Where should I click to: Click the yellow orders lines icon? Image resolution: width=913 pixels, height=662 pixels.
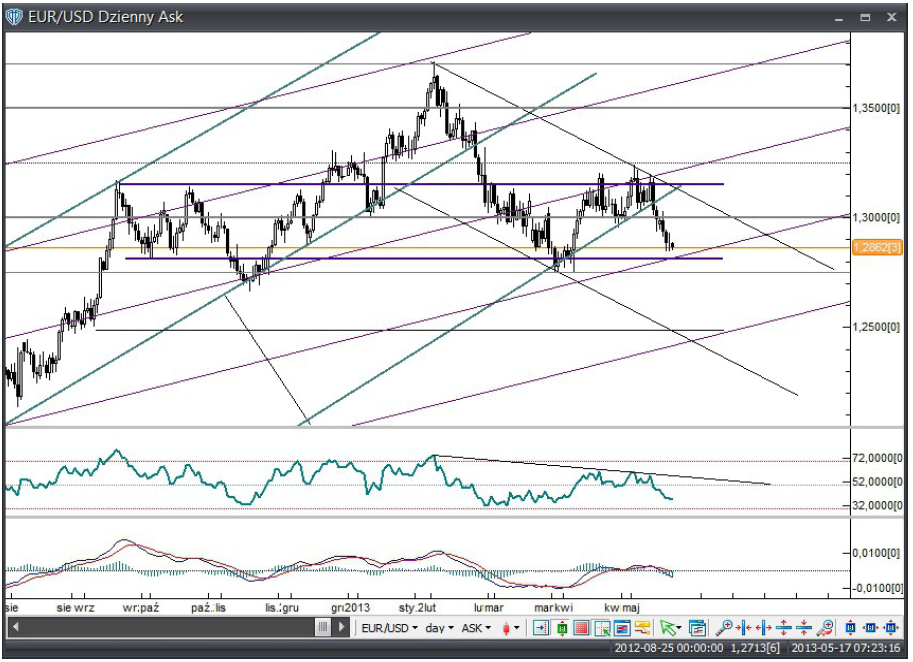(x=642, y=628)
